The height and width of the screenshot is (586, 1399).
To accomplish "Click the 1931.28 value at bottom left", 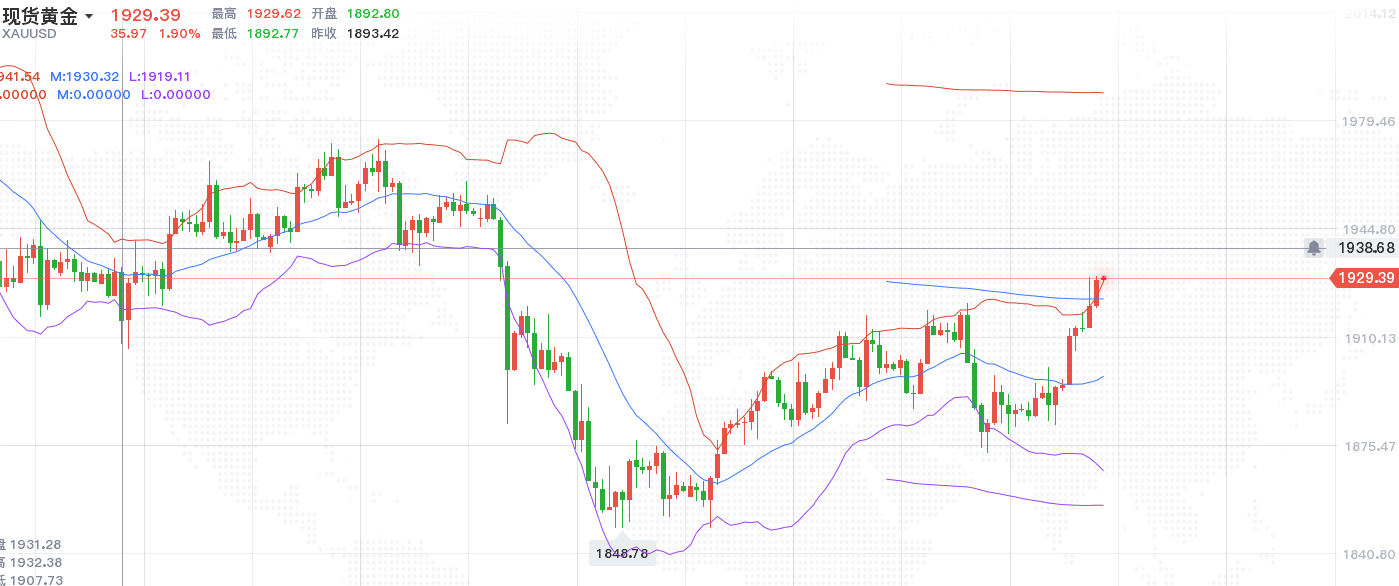I will tap(36, 544).
